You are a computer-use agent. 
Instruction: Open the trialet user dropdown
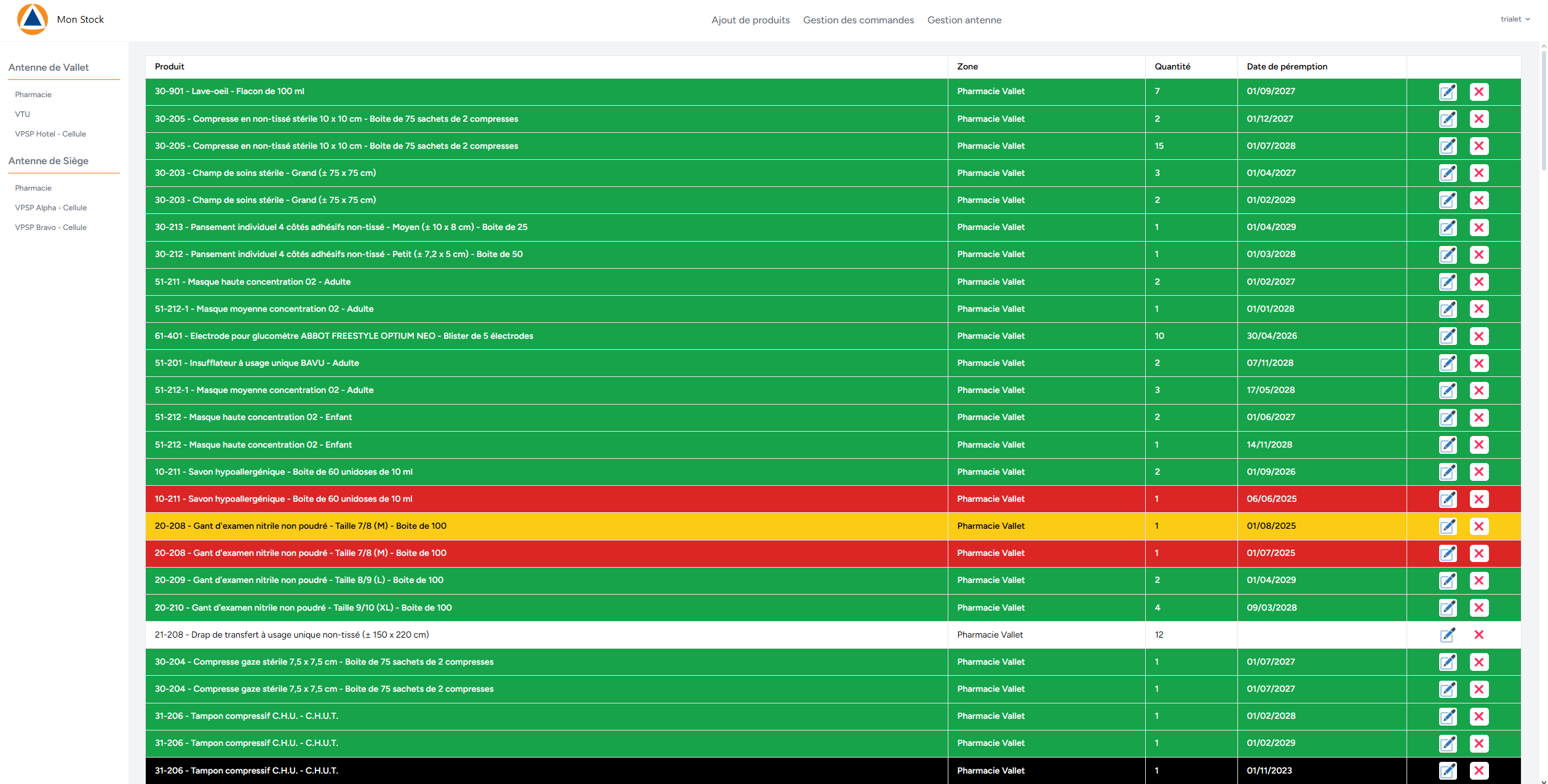(x=1515, y=19)
